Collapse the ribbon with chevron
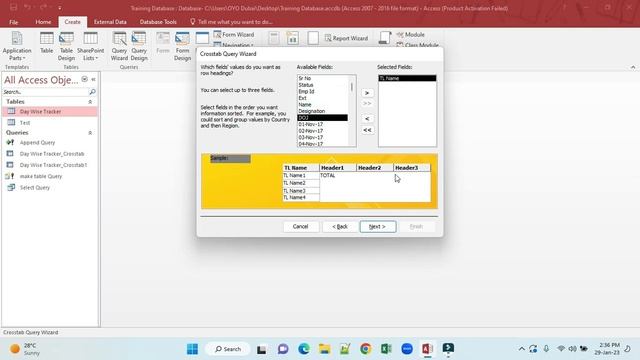 [633, 67]
